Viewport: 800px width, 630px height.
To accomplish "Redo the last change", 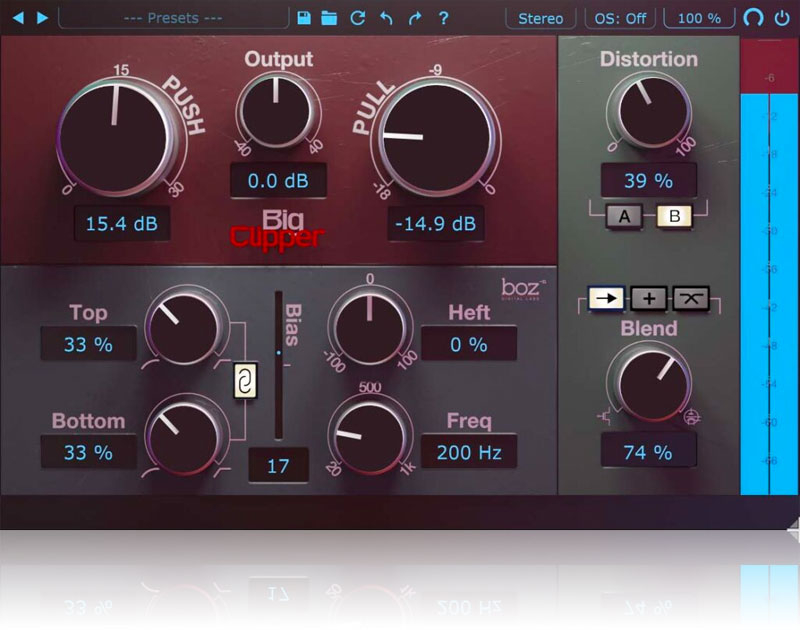I will [415, 18].
